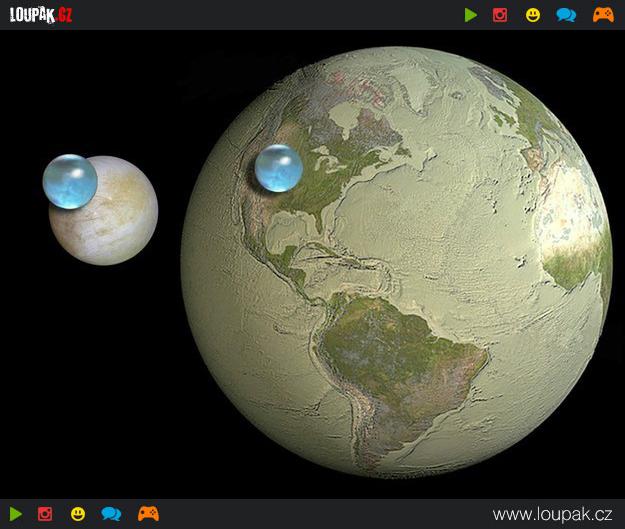Viewport: 625px width, 529px height.
Task: Click the green play icon in the header
Action: (471, 15)
